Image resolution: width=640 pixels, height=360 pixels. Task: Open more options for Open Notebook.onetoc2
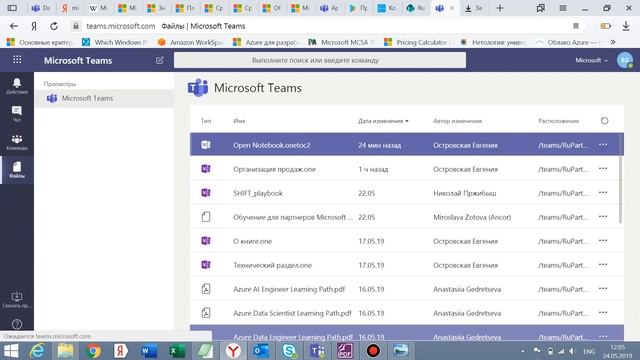click(x=603, y=144)
